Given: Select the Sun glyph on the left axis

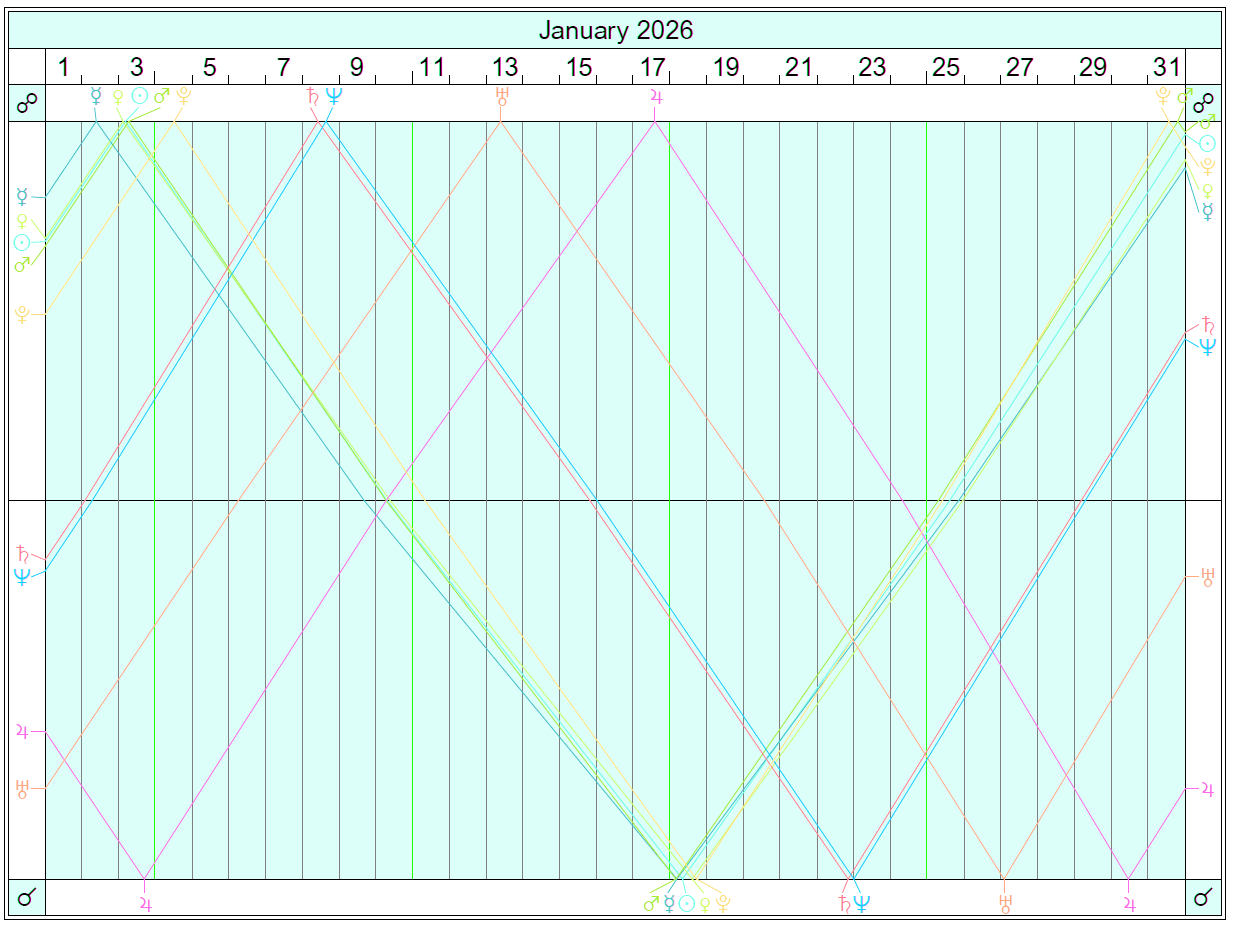Looking at the screenshot, I should (22, 242).
